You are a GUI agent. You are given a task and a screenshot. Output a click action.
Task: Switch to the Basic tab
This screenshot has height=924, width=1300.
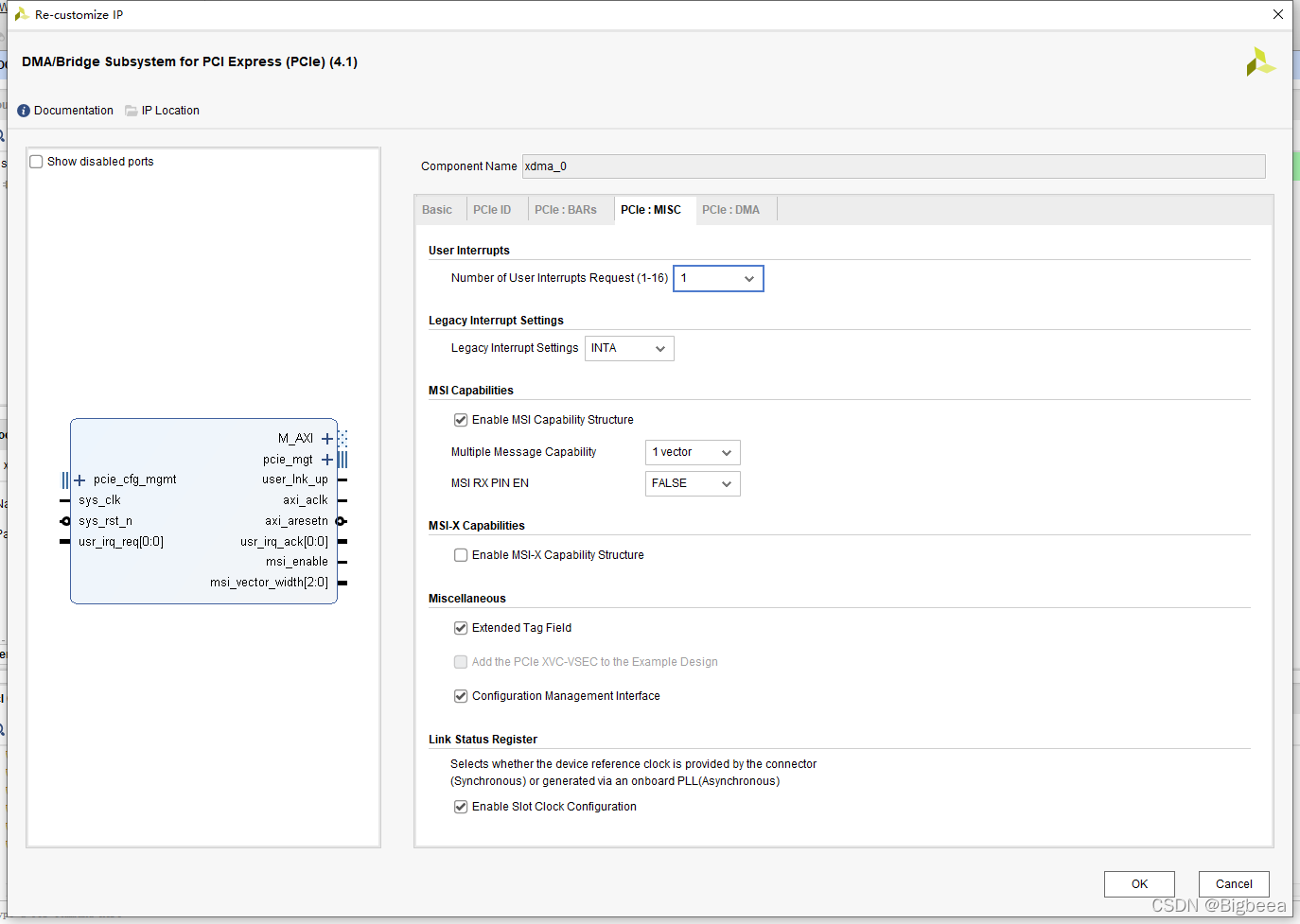(x=437, y=210)
